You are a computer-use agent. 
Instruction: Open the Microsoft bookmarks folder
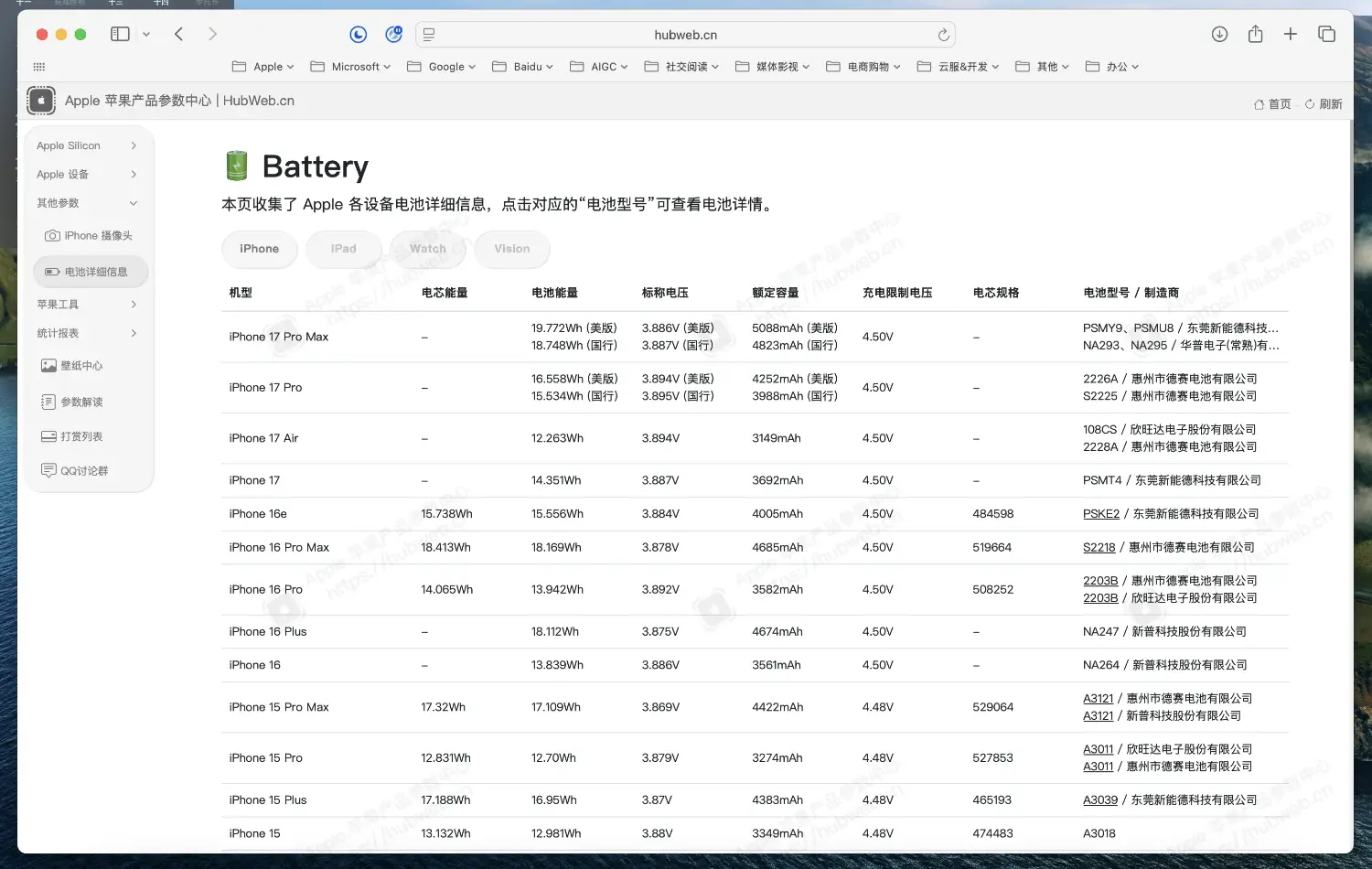click(x=350, y=67)
